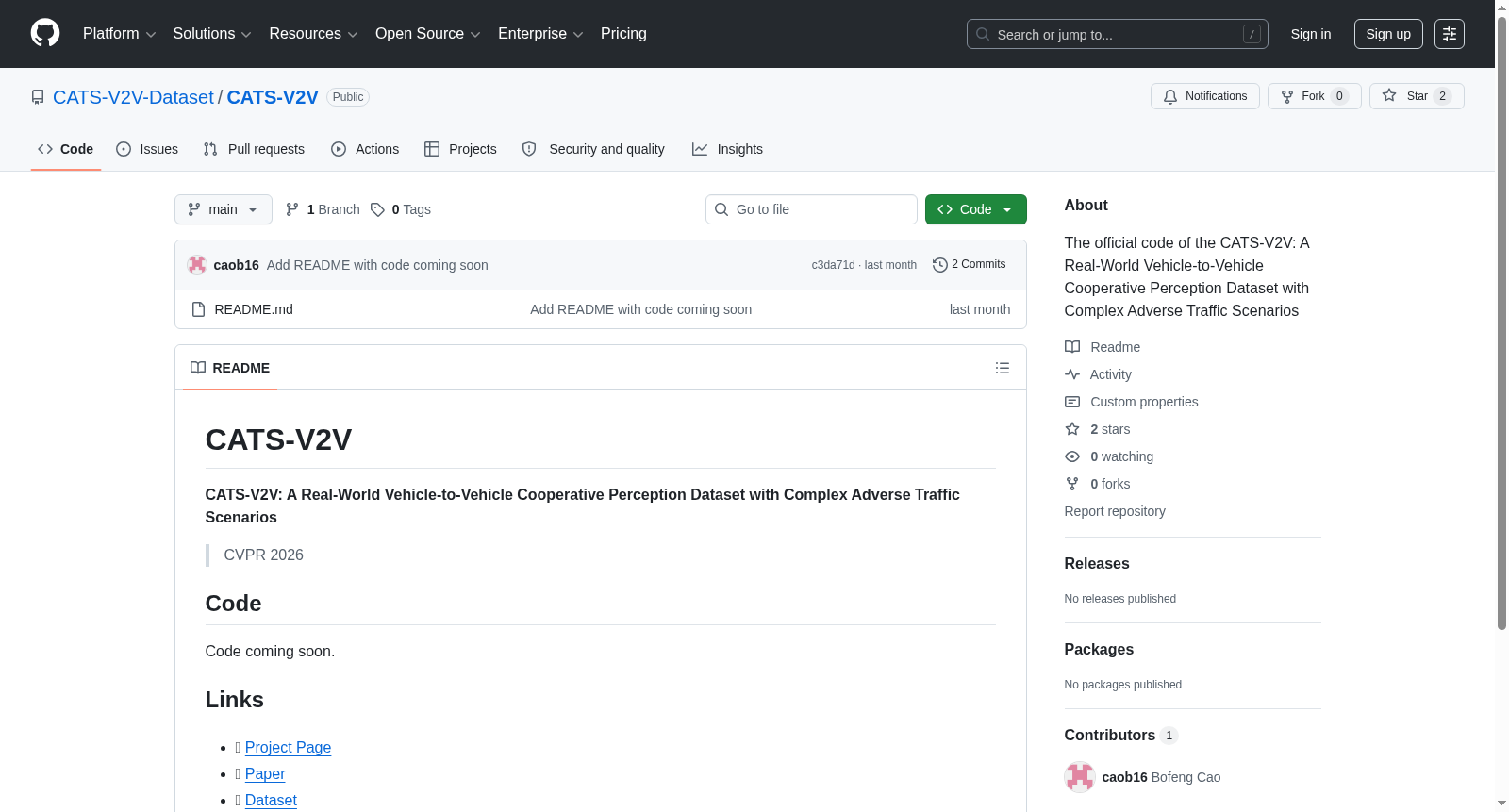Open the appearance settings icon button

1450,34
